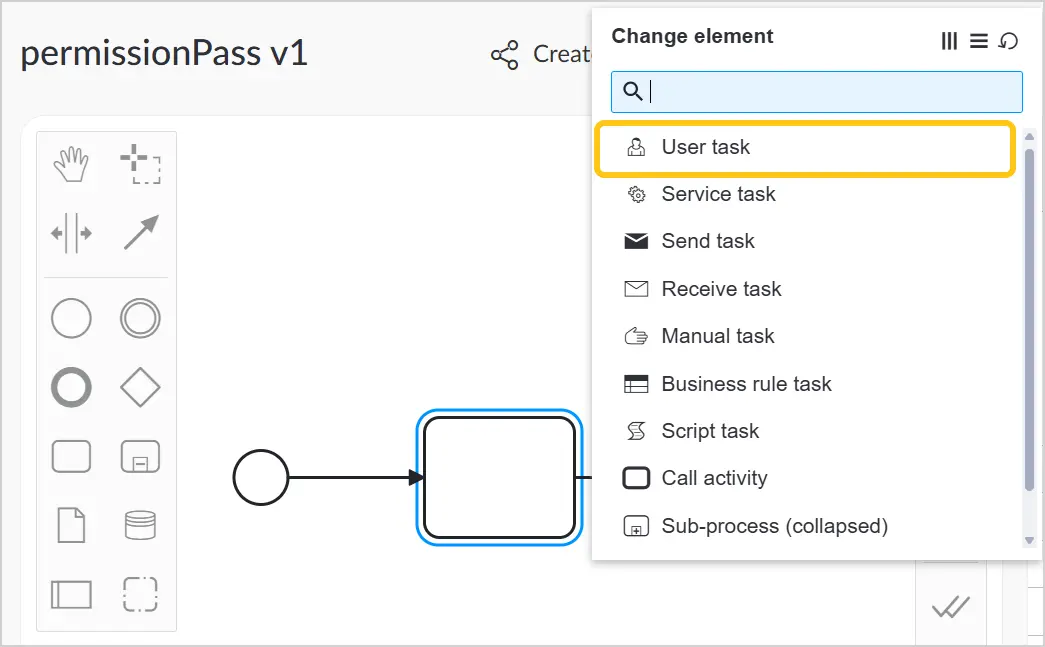Select the start event circle on canvas
The width and height of the screenshot is (1045, 647).
coord(261,477)
